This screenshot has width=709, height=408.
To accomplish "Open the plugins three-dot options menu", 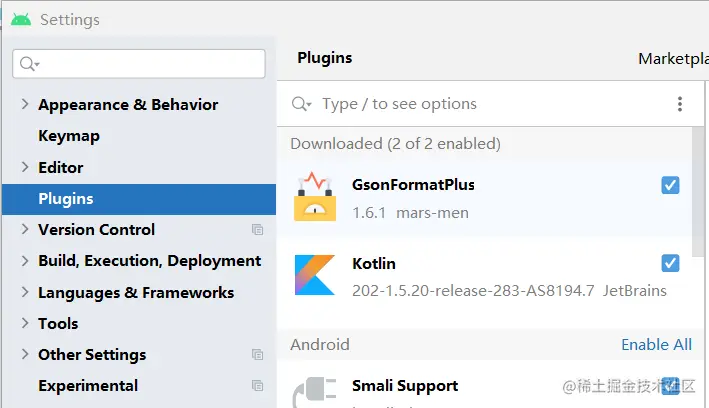I will pos(680,104).
